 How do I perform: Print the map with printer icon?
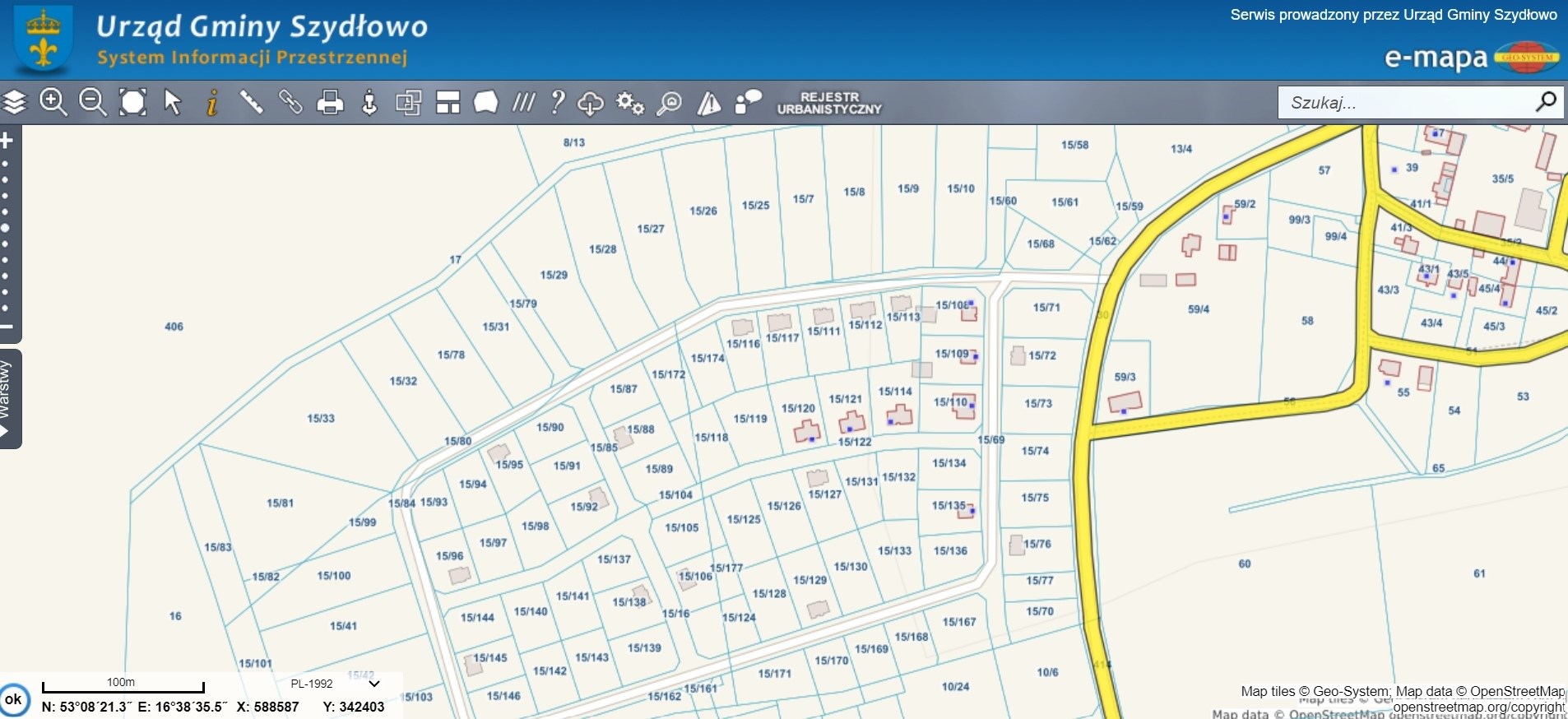point(330,103)
